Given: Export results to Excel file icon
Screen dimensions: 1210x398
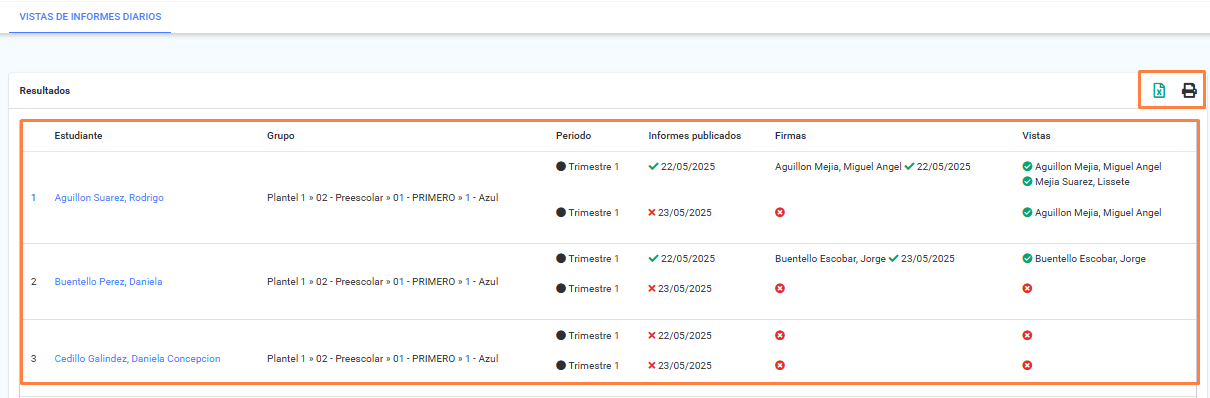Looking at the screenshot, I should (1159, 91).
